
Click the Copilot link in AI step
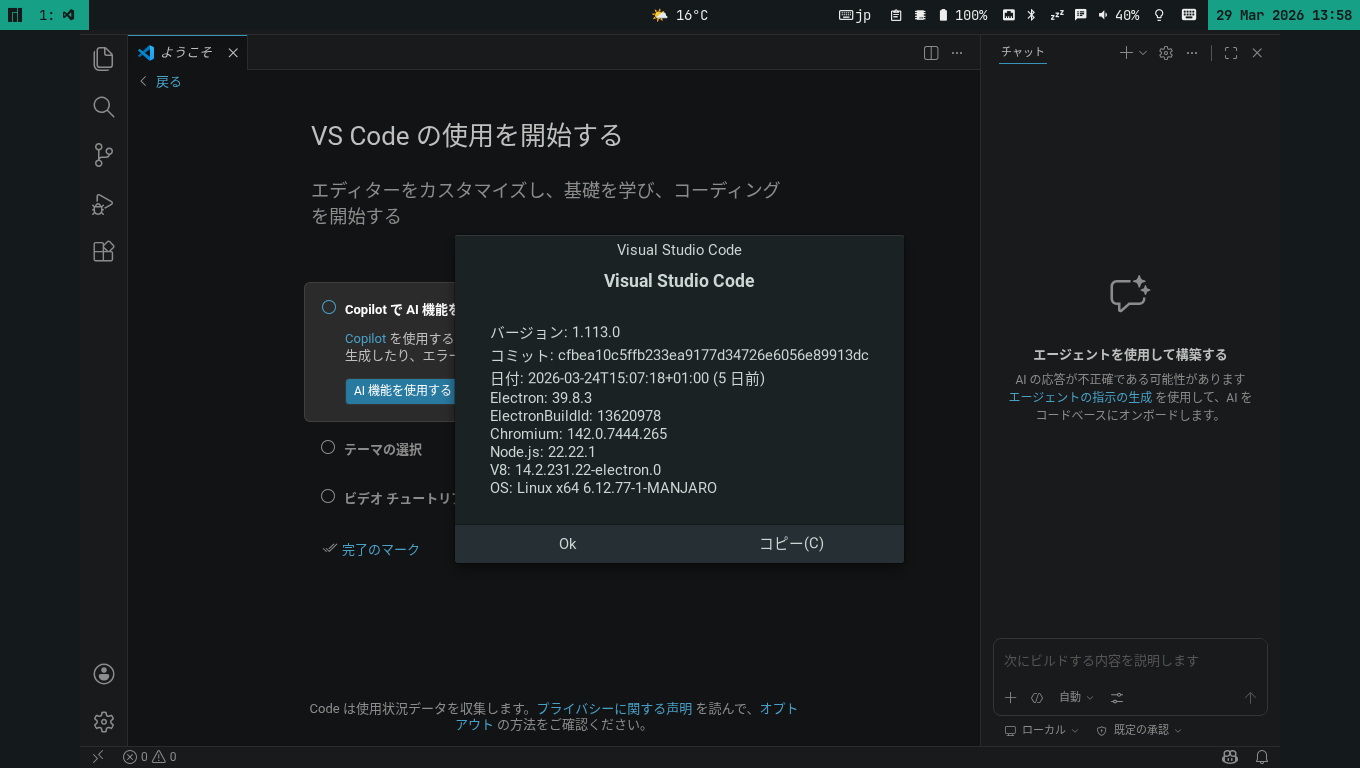pos(365,339)
